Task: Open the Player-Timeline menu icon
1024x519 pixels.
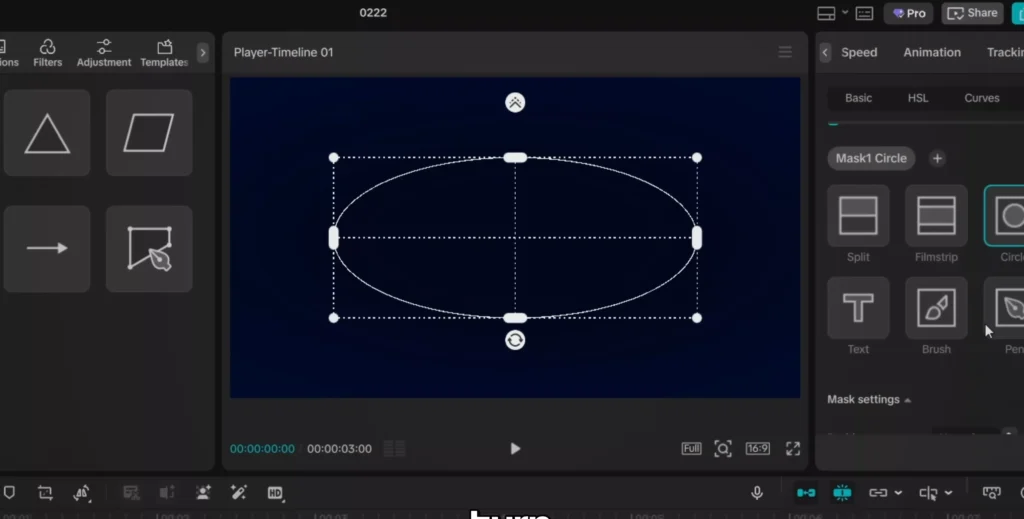Action: (x=785, y=52)
